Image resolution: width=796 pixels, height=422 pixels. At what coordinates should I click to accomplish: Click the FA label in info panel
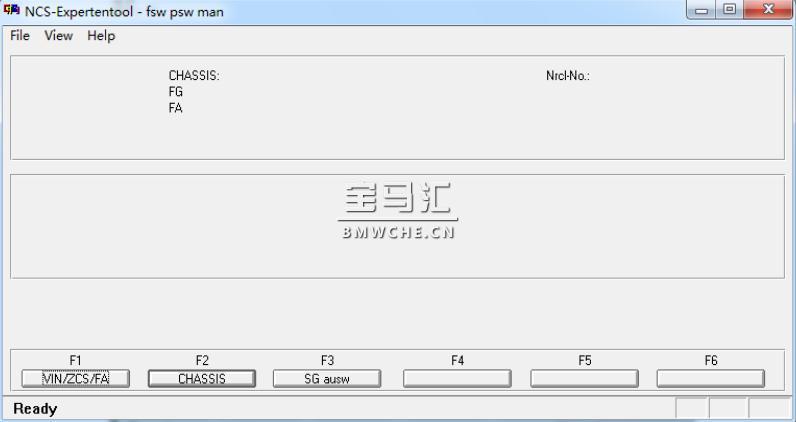point(176,108)
